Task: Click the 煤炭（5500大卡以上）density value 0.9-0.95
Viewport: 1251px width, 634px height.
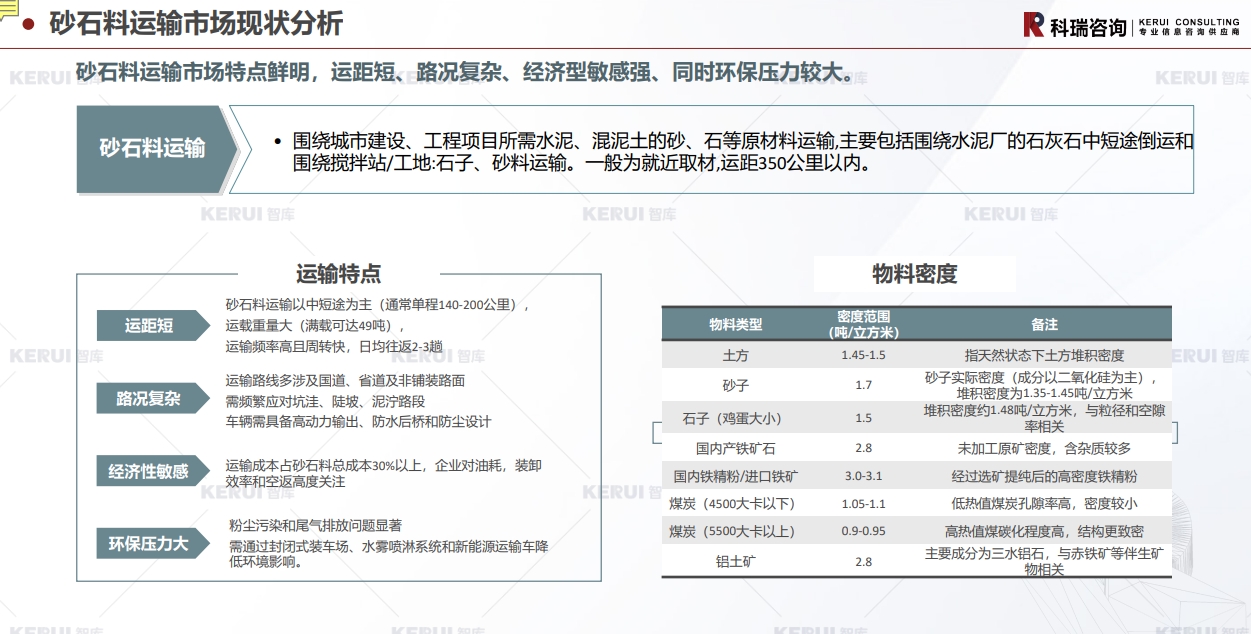Action: 863,531
